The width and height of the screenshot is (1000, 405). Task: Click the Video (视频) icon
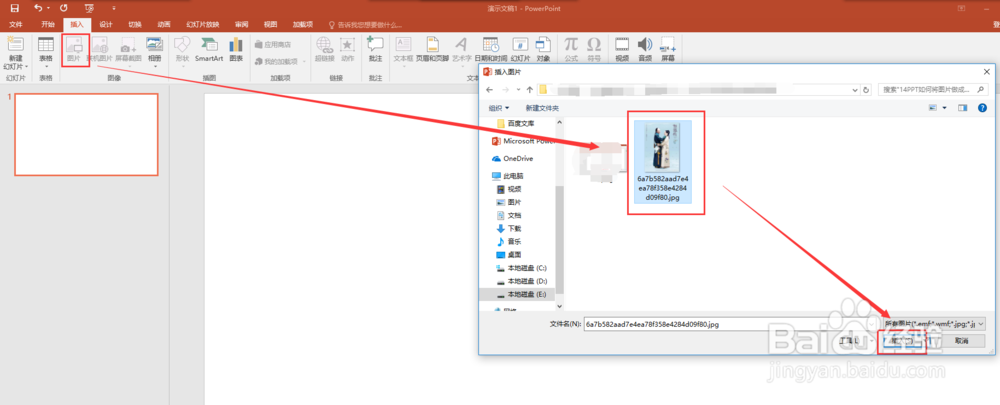click(622, 50)
